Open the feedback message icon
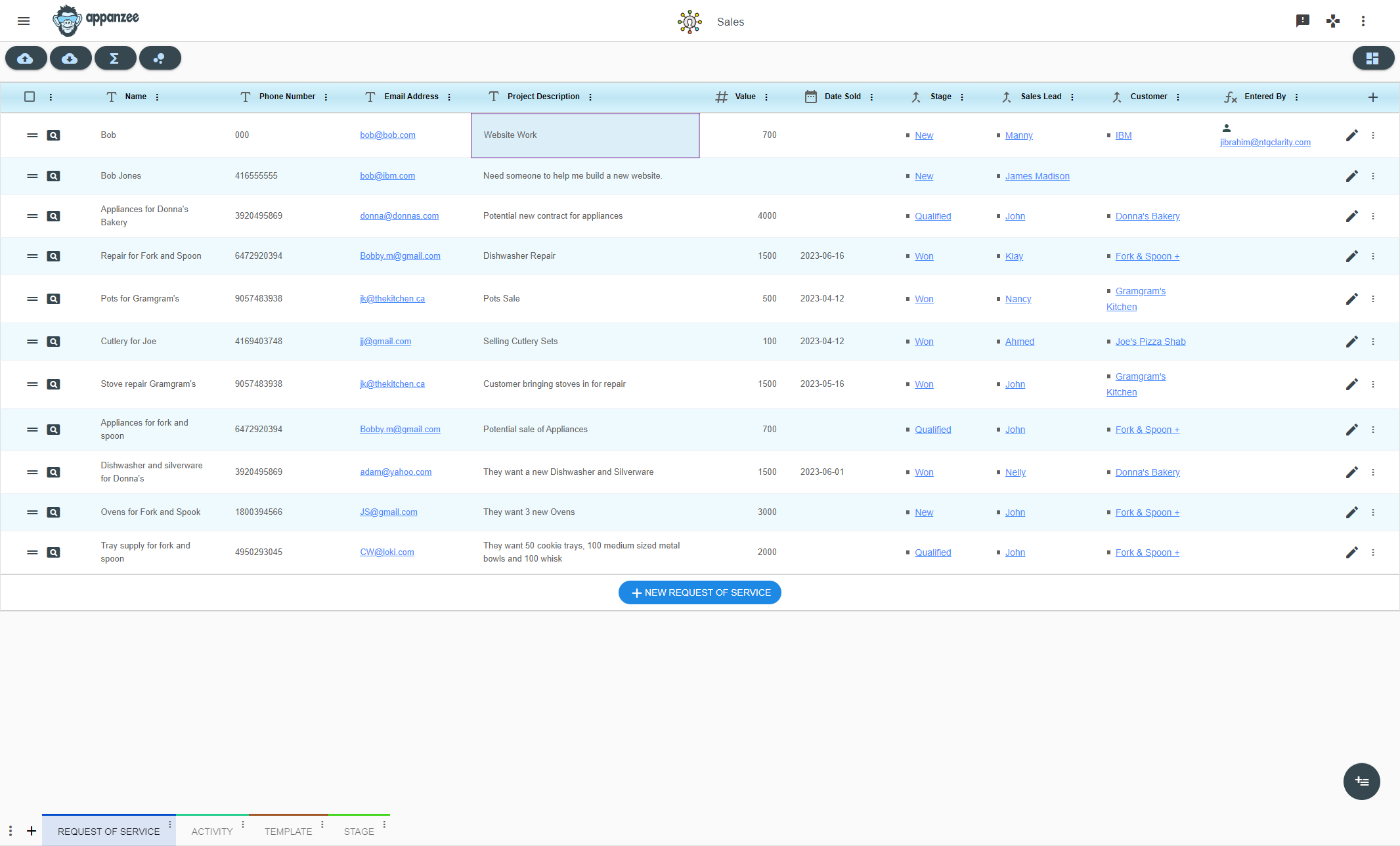The width and height of the screenshot is (1400, 846). click(1303, 21)
